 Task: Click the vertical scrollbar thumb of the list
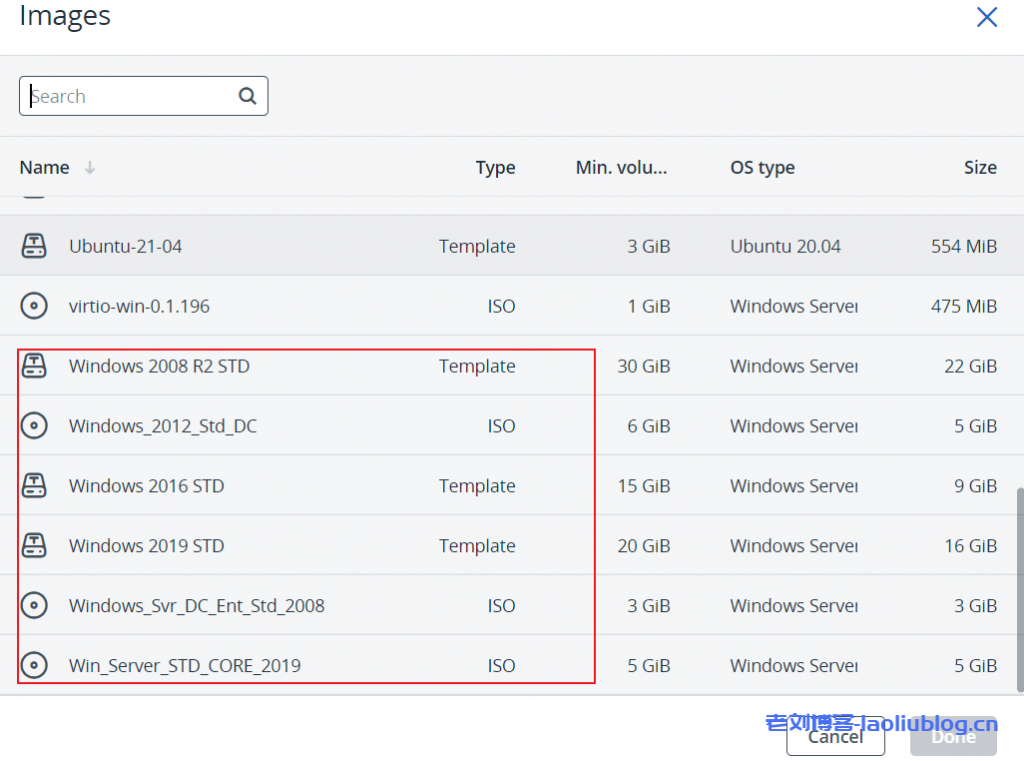pos(1018,588)
